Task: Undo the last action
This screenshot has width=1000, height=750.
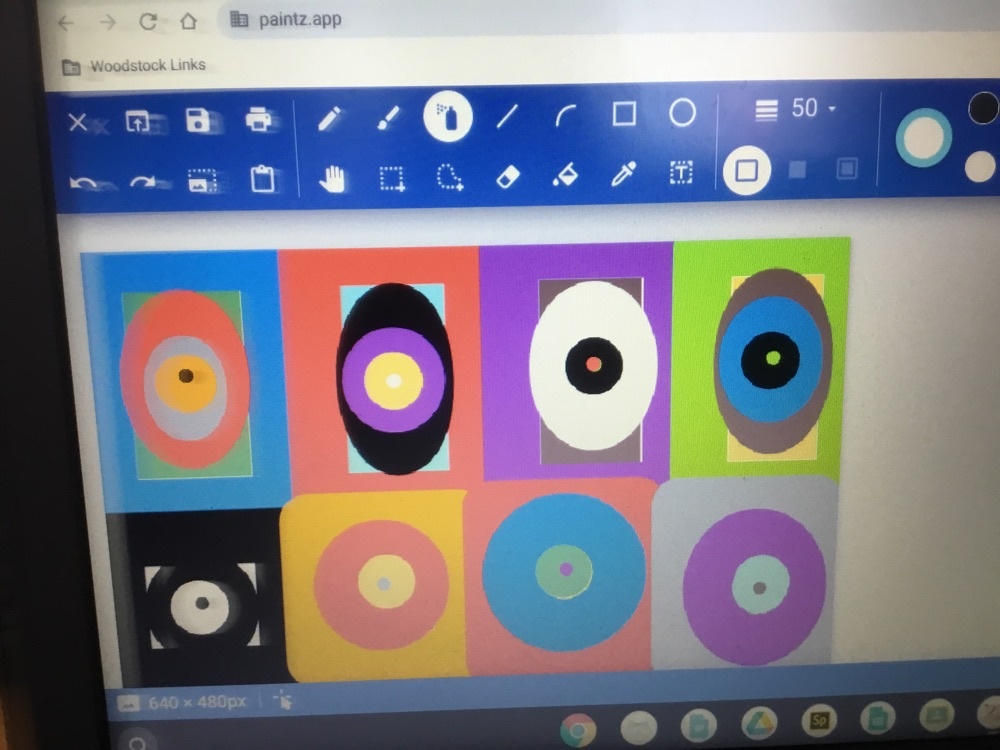Action: pyautogui.click(x=83, y=184)
